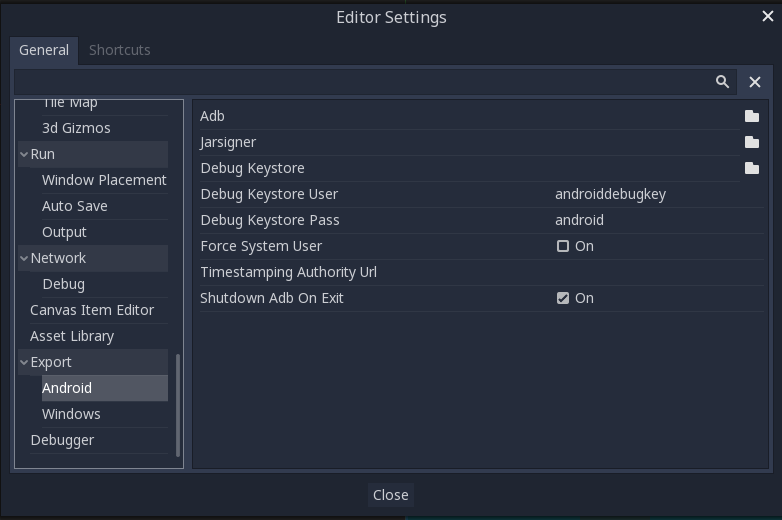Click the settings search input field
This screenshot has width=782, height=520.
360,82
